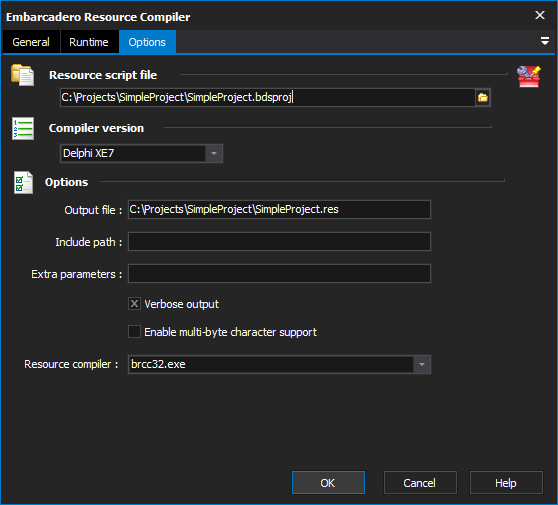The height and width of the screenshot is (505, 558).
Task: Click the browse folder icon for script file
Action: pos(483,97)
